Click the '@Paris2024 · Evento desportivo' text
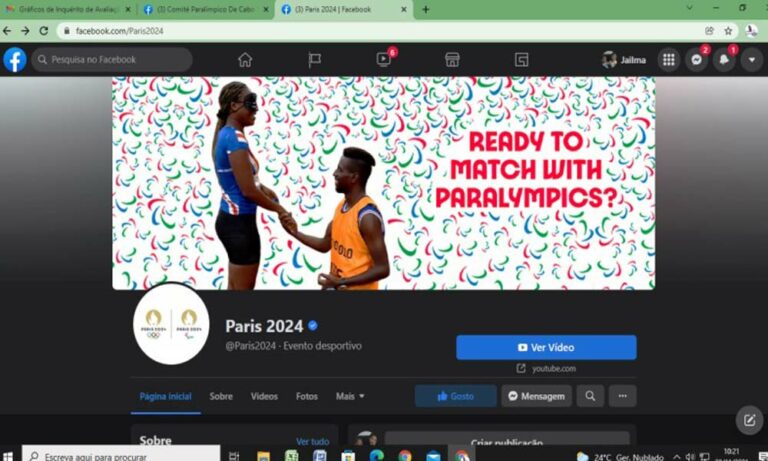This screenshot has width=768, height=461. pos(293,346)
